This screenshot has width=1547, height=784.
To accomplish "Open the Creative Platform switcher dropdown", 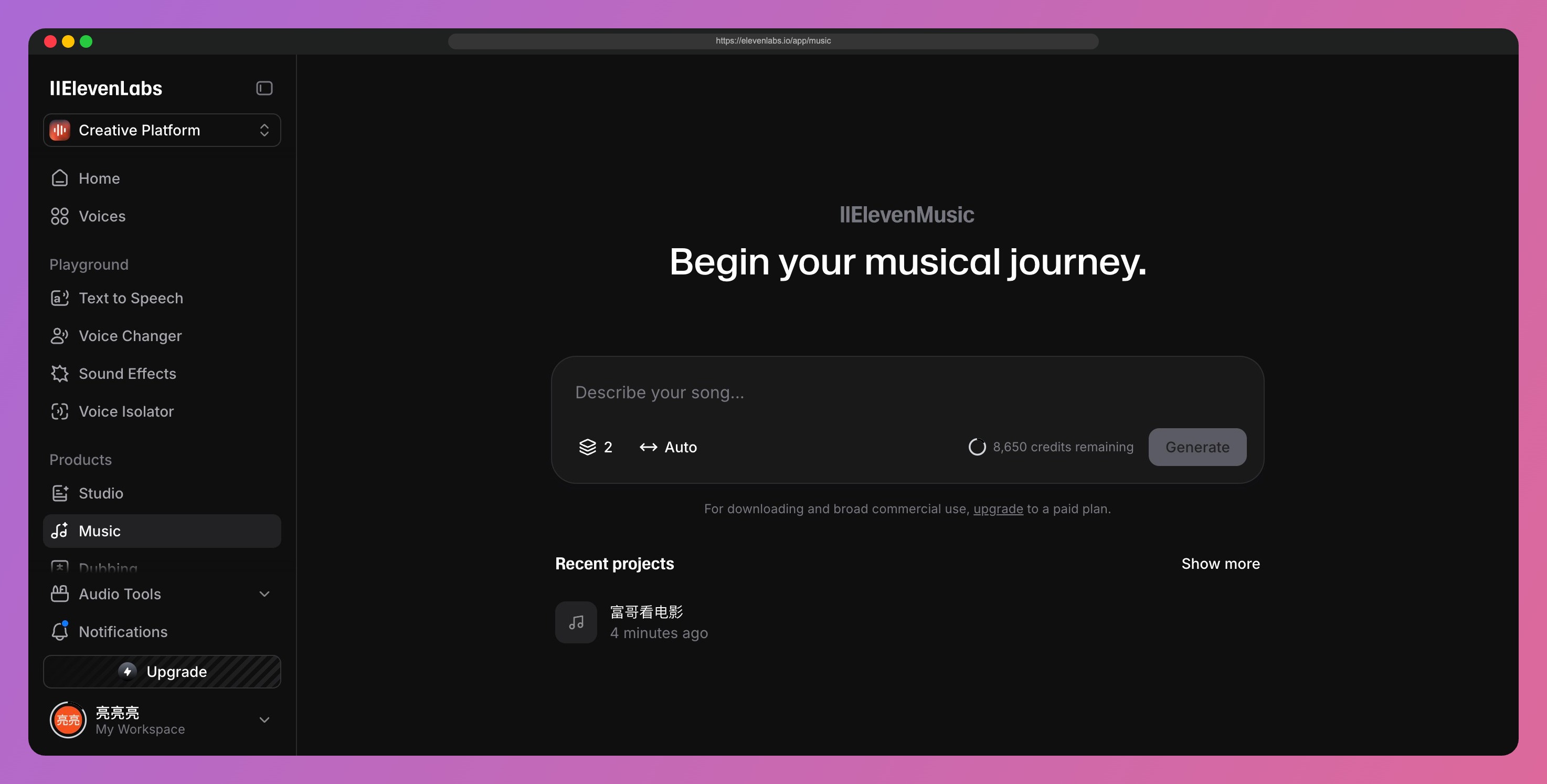I will click(x=162, y=130).
